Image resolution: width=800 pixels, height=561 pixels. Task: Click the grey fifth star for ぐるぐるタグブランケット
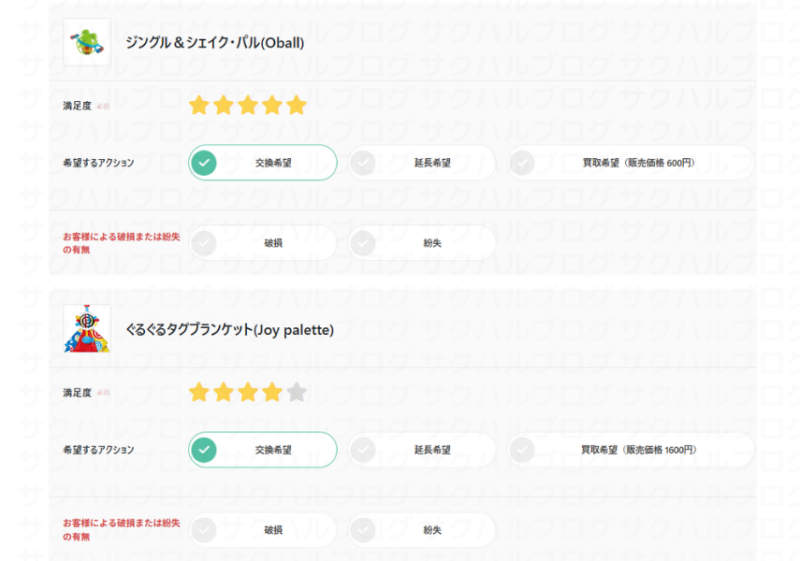[296, 392]
